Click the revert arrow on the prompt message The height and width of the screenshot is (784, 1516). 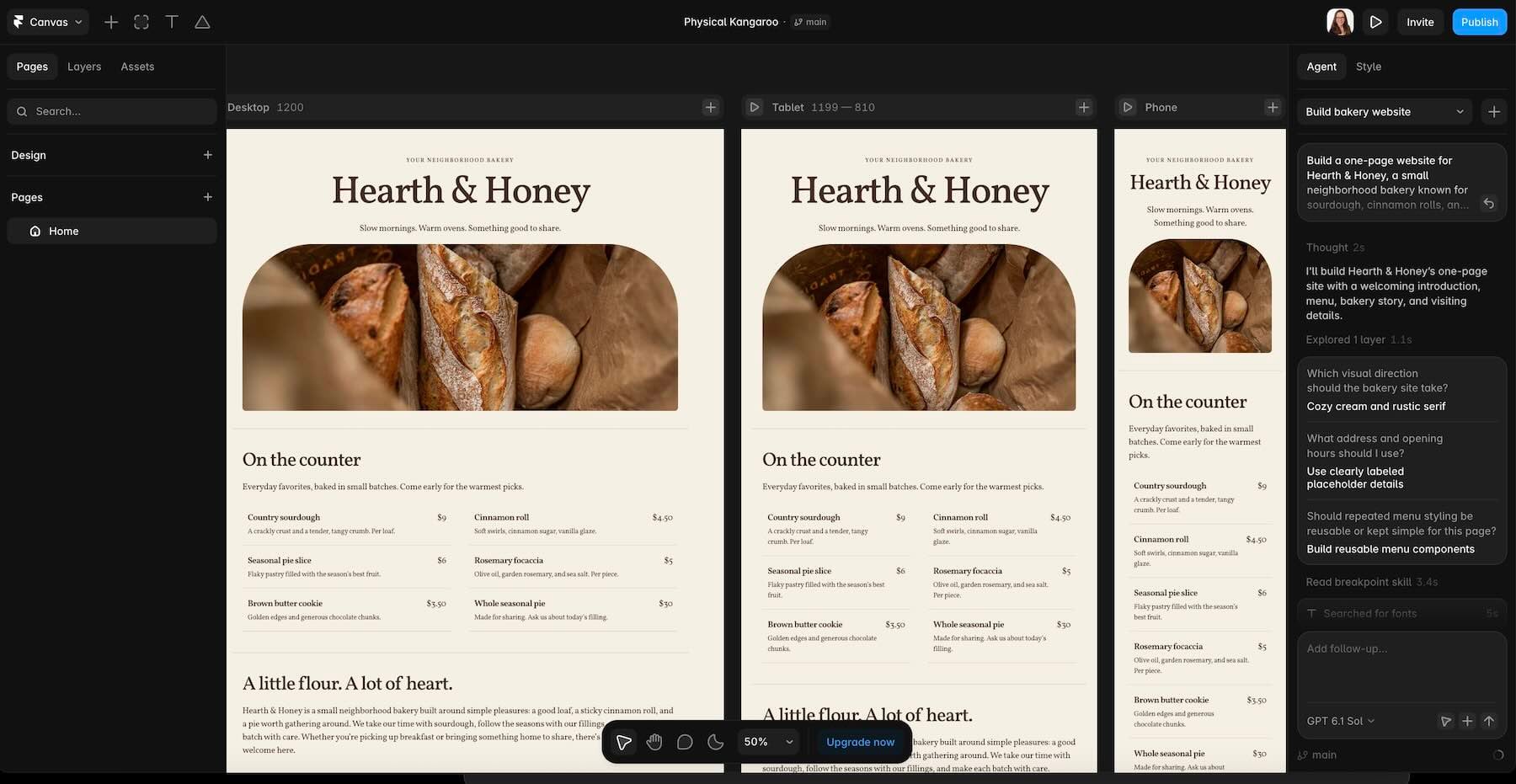point(1489,204)
